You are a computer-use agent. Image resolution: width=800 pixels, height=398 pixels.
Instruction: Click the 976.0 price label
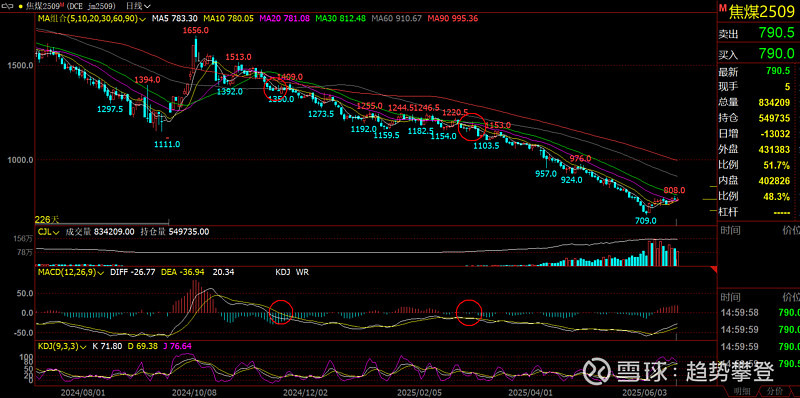[x=580, y=158]
